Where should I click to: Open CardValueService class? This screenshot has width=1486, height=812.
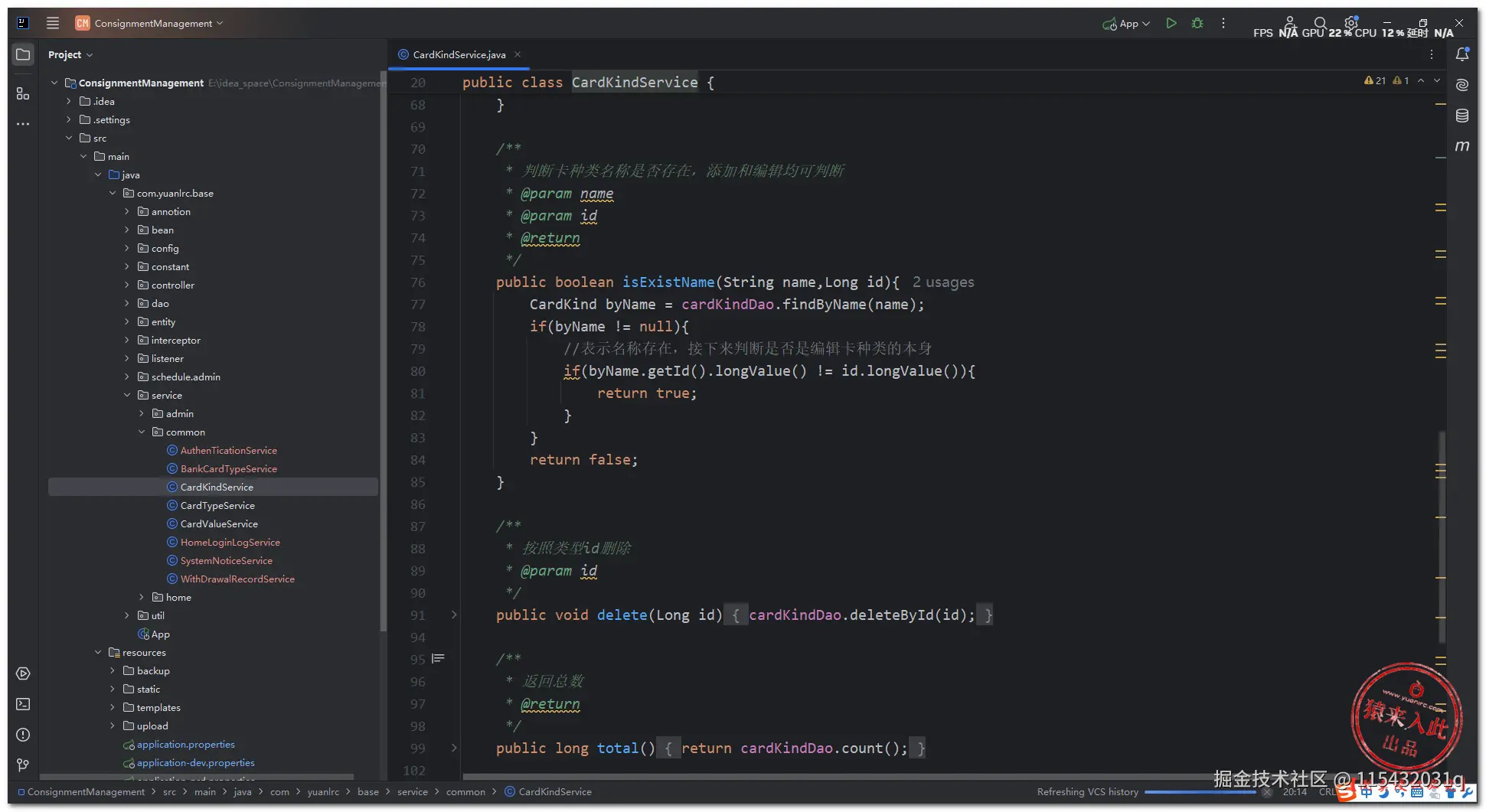click(219, 523)
